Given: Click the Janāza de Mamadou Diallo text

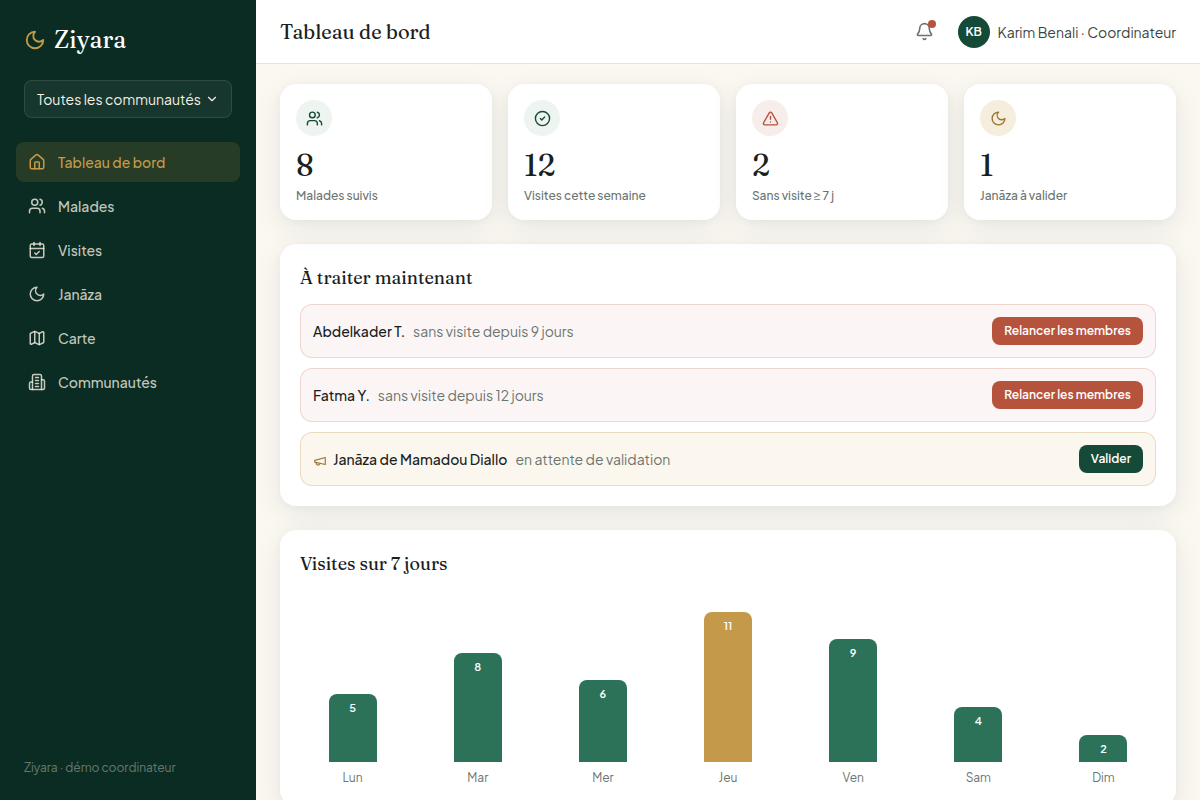Looking at the screenshot, I should 420,460.
